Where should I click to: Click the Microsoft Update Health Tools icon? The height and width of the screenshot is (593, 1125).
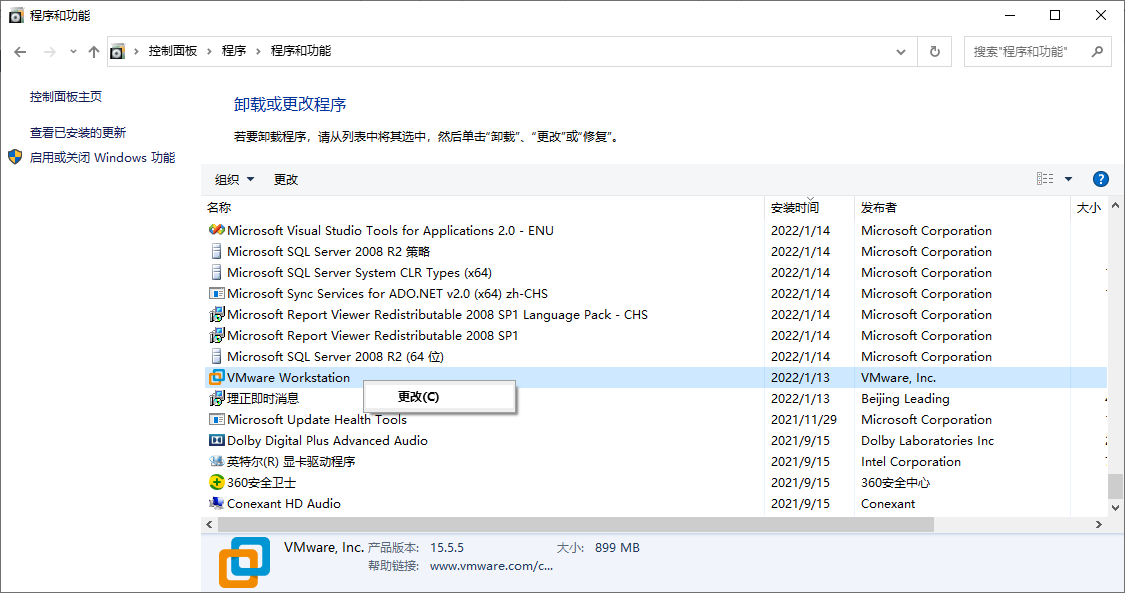point(216,419)
